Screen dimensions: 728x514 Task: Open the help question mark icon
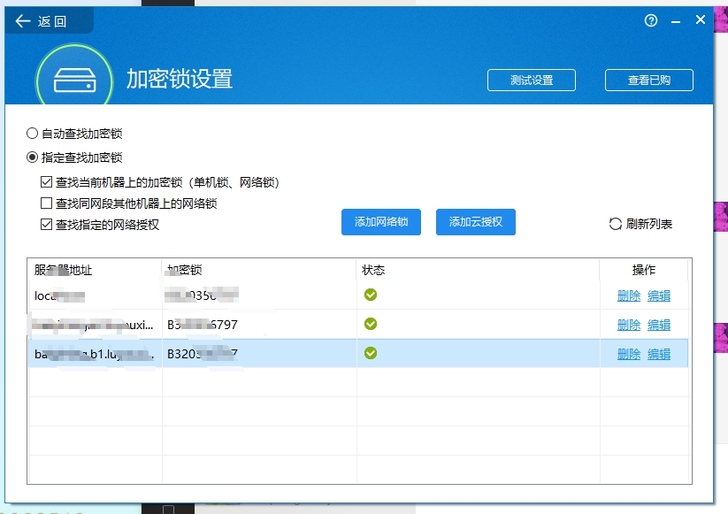651,20
